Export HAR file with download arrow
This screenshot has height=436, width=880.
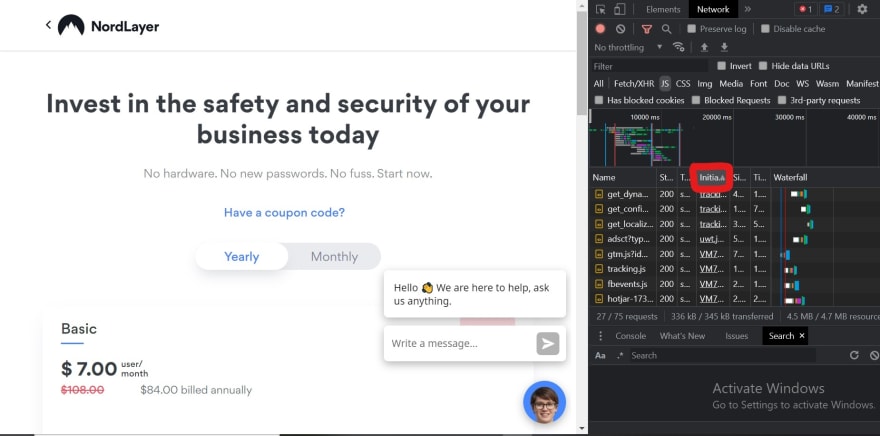724,47
